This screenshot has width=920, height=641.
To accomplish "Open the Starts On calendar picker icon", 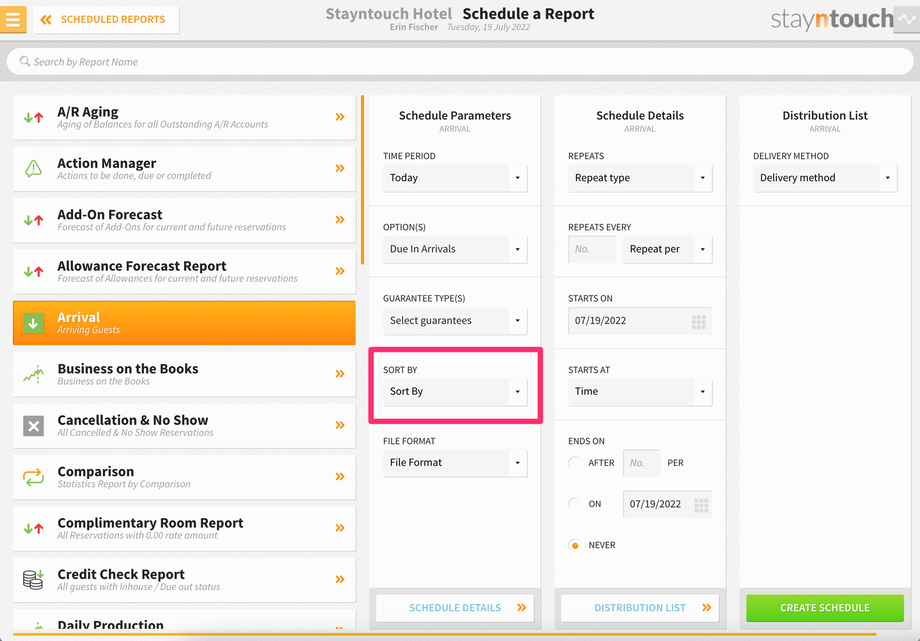I will point(698,321).
